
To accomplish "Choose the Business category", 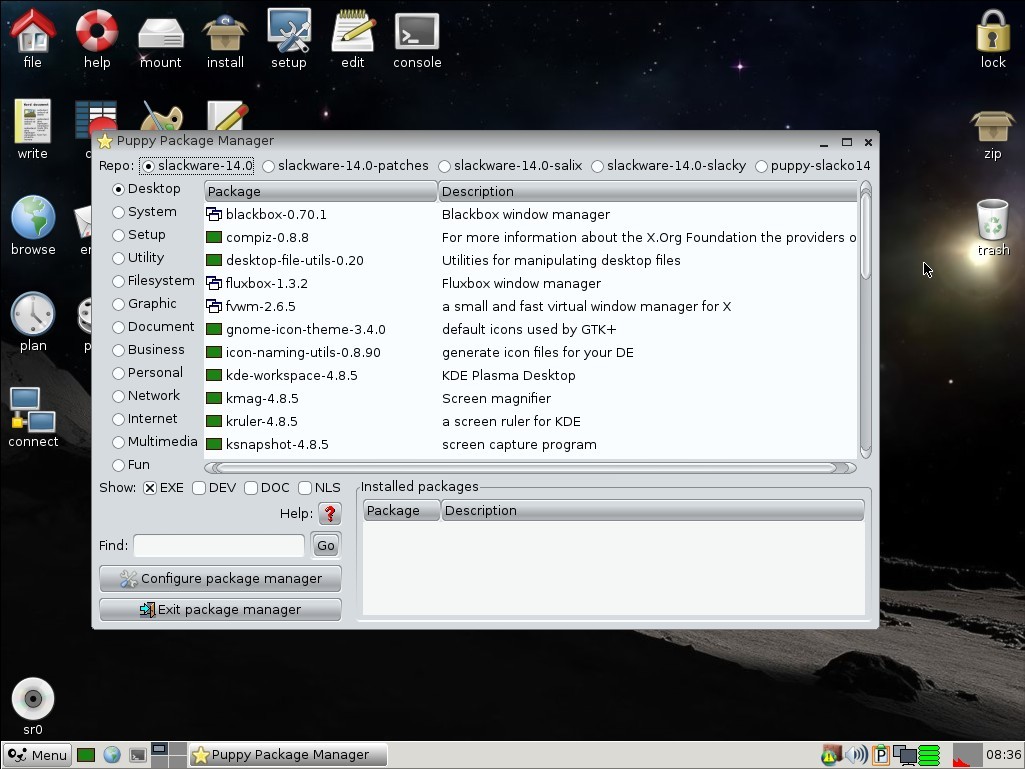I will (148, 350).
